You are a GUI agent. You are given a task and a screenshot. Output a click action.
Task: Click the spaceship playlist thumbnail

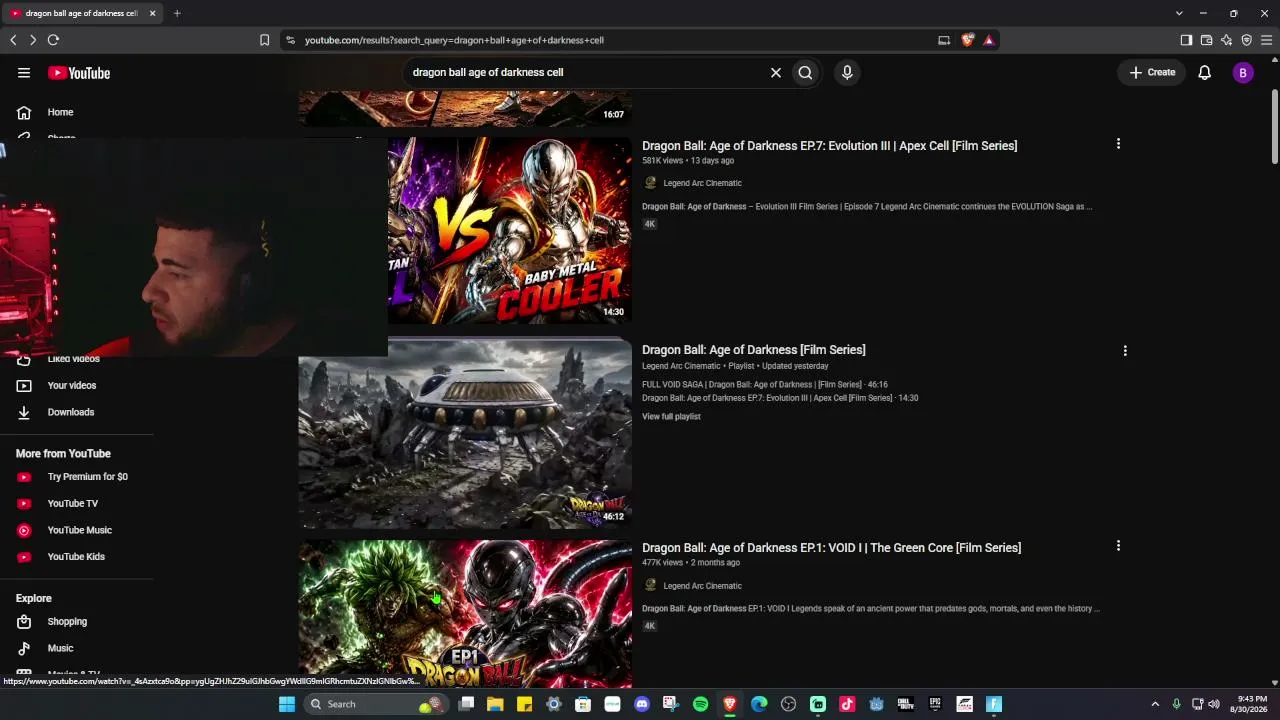pos(465,433)
